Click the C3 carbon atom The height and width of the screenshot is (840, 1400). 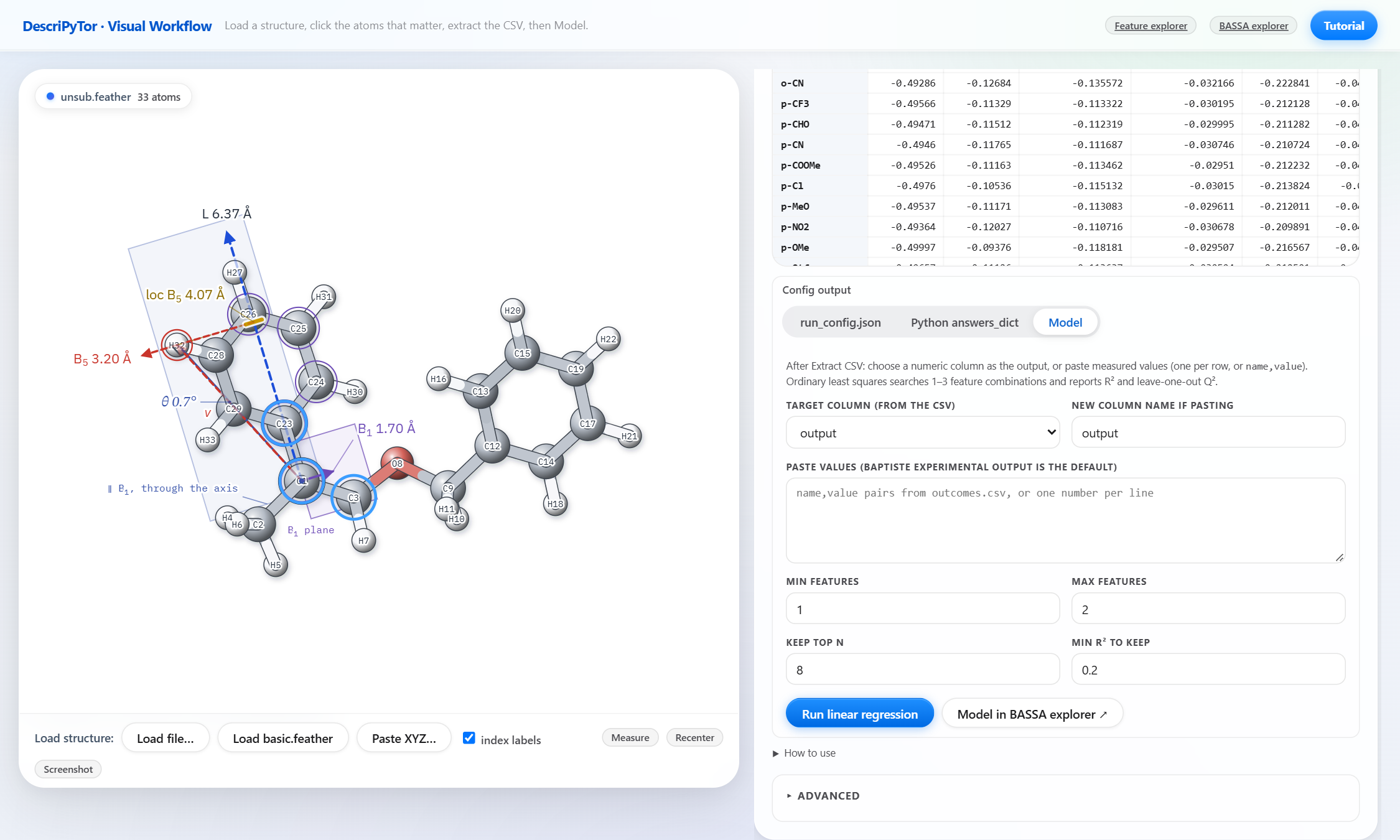coord(353,497)
